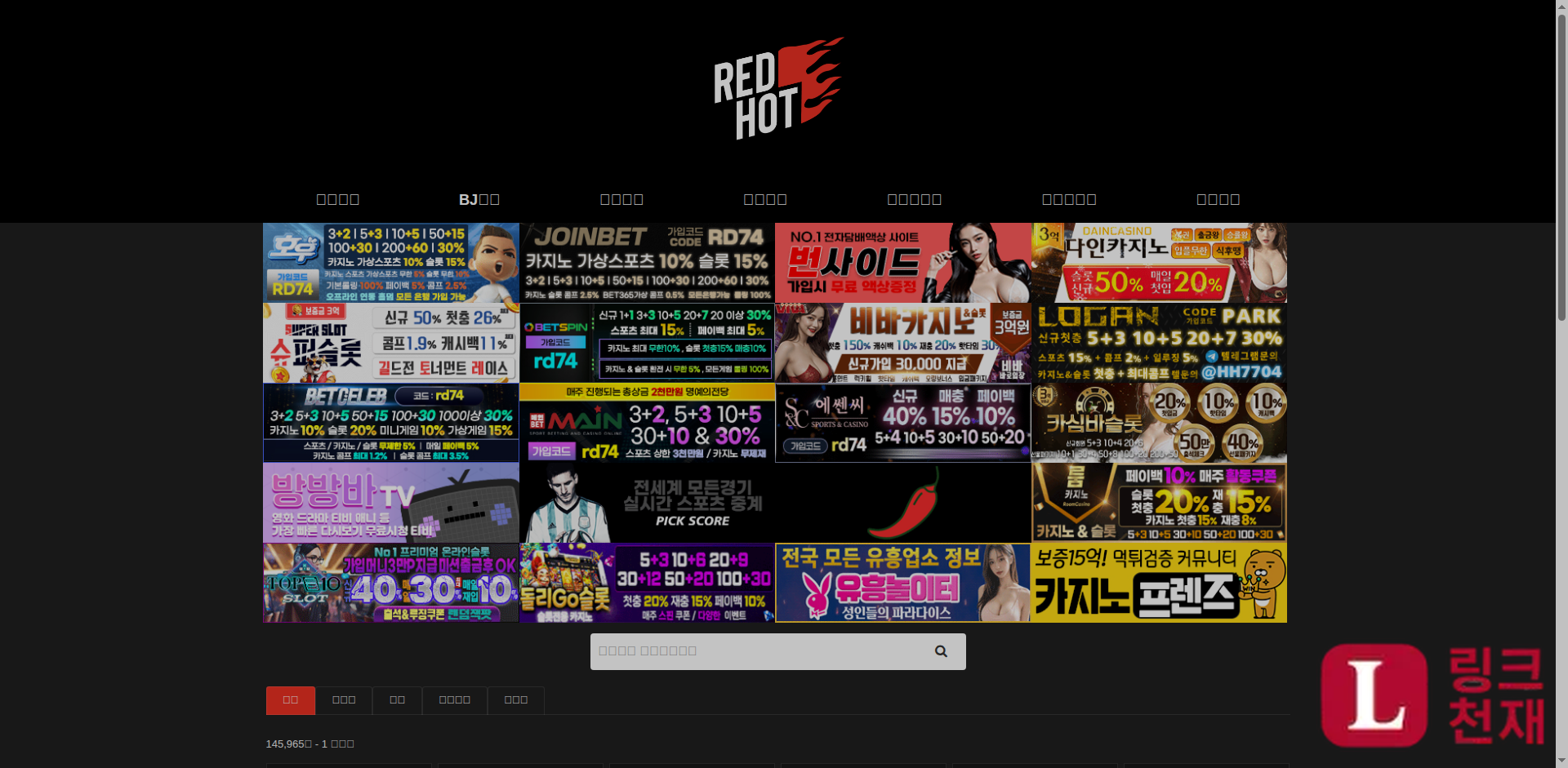Open the 링크천재 floating banner
Screen dimensions: 1568x768
[1432, 695]
